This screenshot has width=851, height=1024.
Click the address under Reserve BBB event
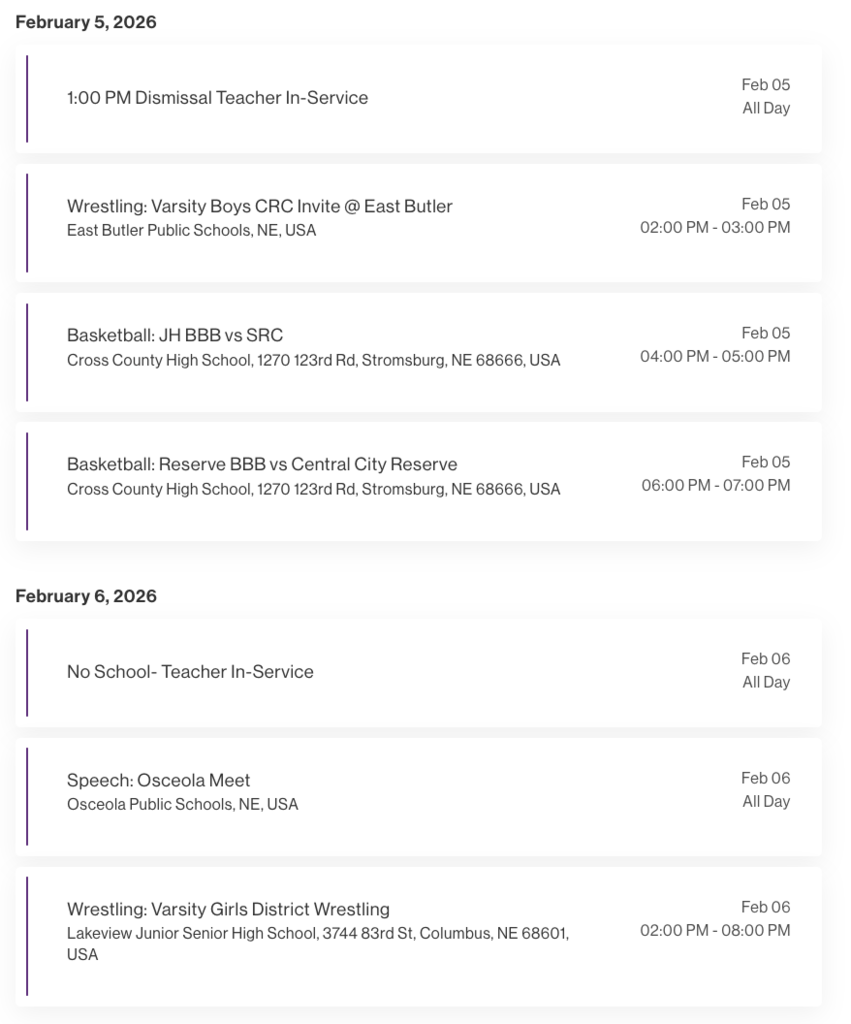click(x=313, y=489)
